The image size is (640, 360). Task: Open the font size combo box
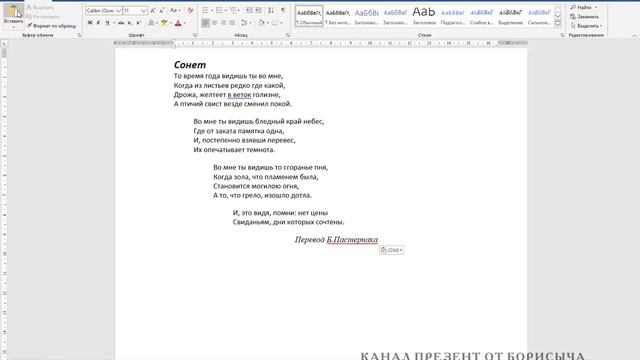[x=135, y=11]
